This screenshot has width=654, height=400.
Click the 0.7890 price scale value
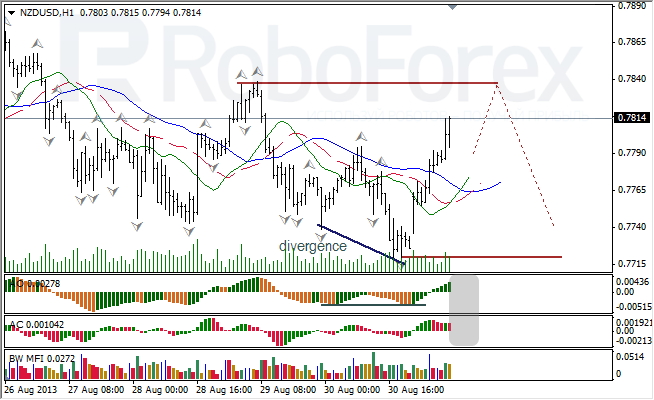point(631,5)
